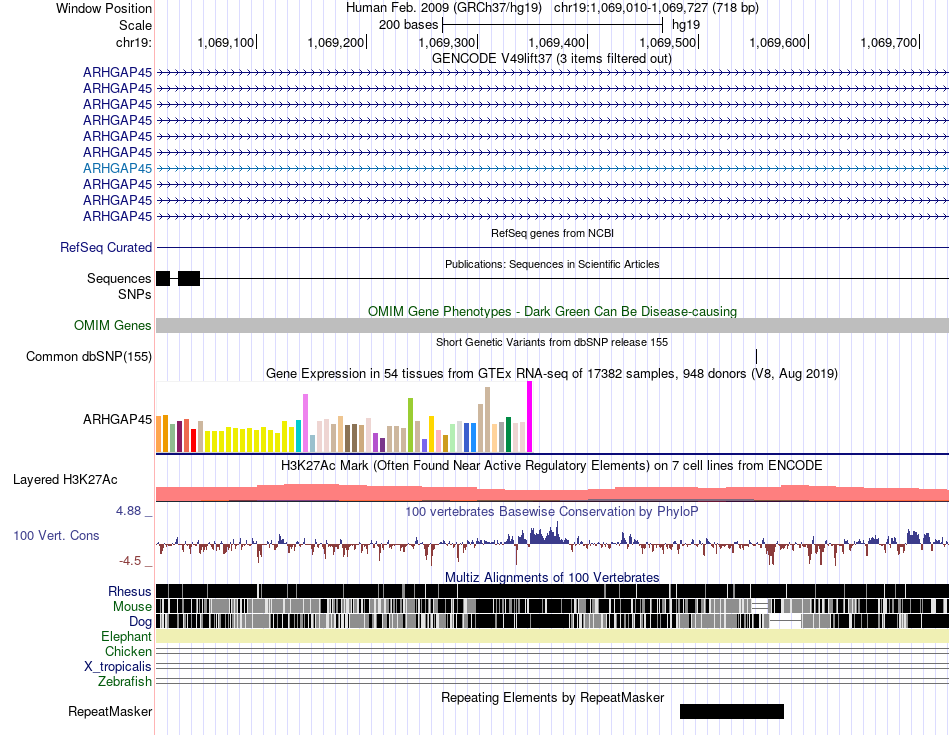This screenshot has height=735, width=950.
Task: Click the GENCODE V49lift37 track title
Action: 552,59
